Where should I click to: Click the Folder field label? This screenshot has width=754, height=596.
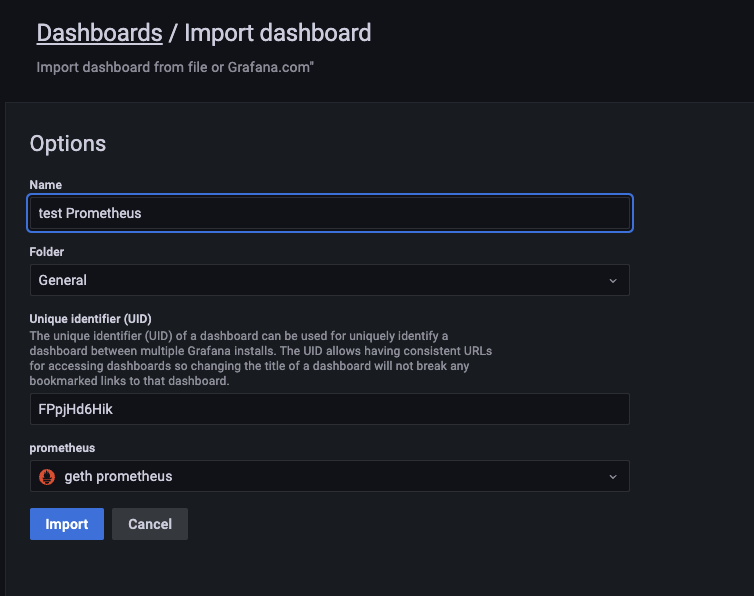(47, 252)
